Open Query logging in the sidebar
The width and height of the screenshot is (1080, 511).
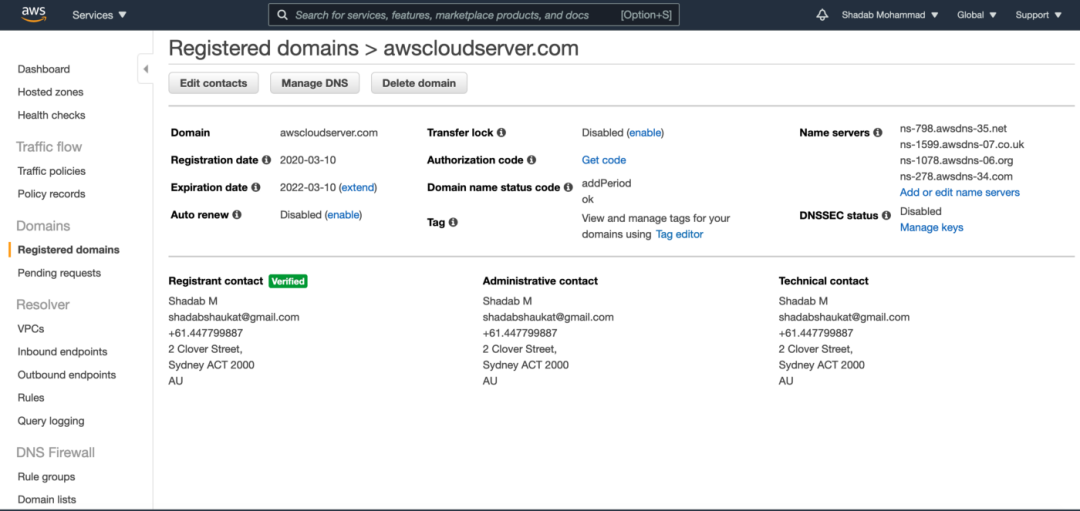[x=51, y=420]
